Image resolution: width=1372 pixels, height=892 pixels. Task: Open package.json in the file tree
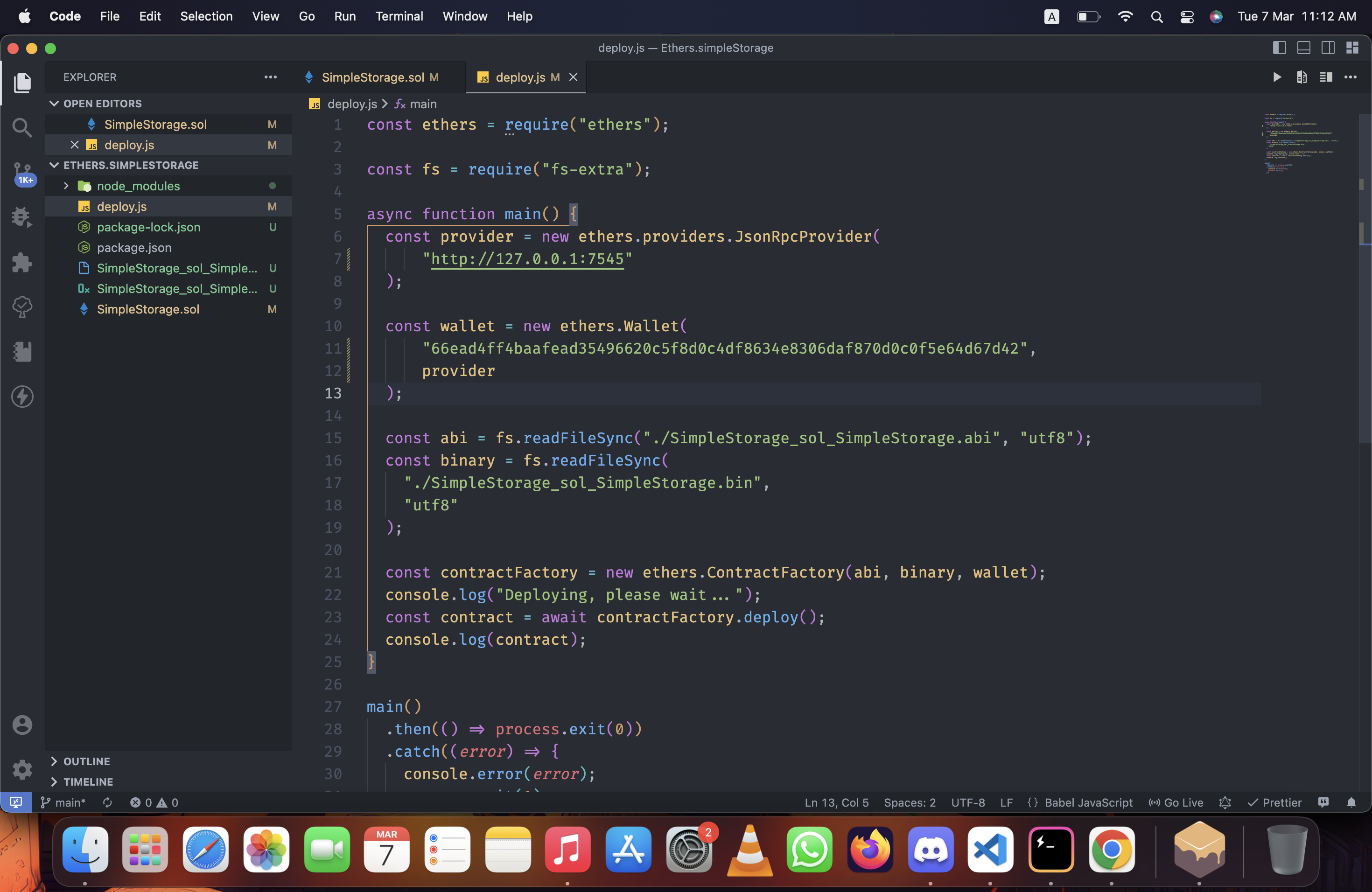[168, 248]
